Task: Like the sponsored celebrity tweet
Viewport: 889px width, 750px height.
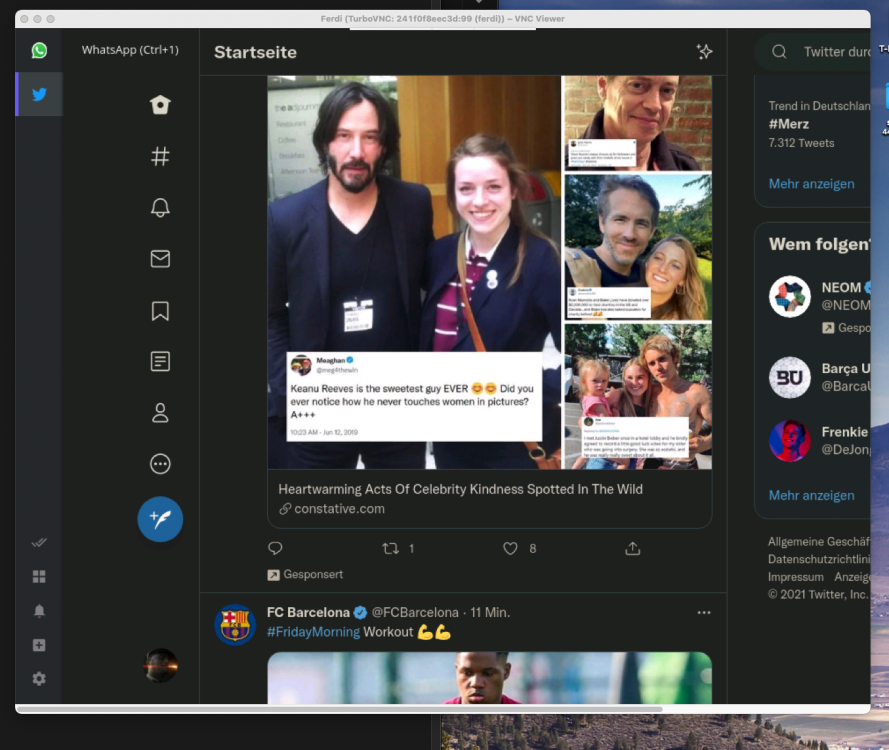Action: coord(510,548)
